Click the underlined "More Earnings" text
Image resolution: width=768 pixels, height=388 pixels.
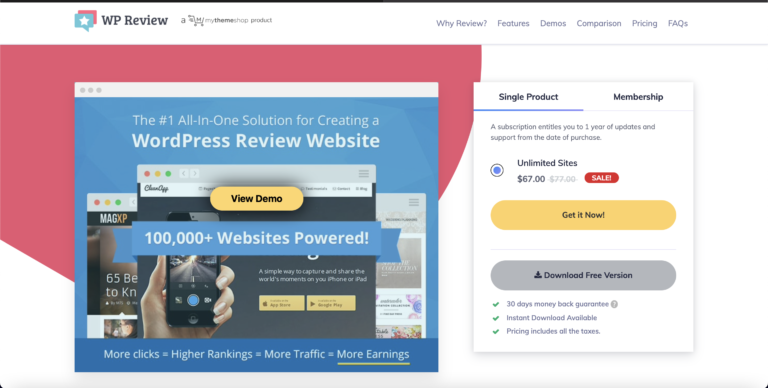(373, 354)
